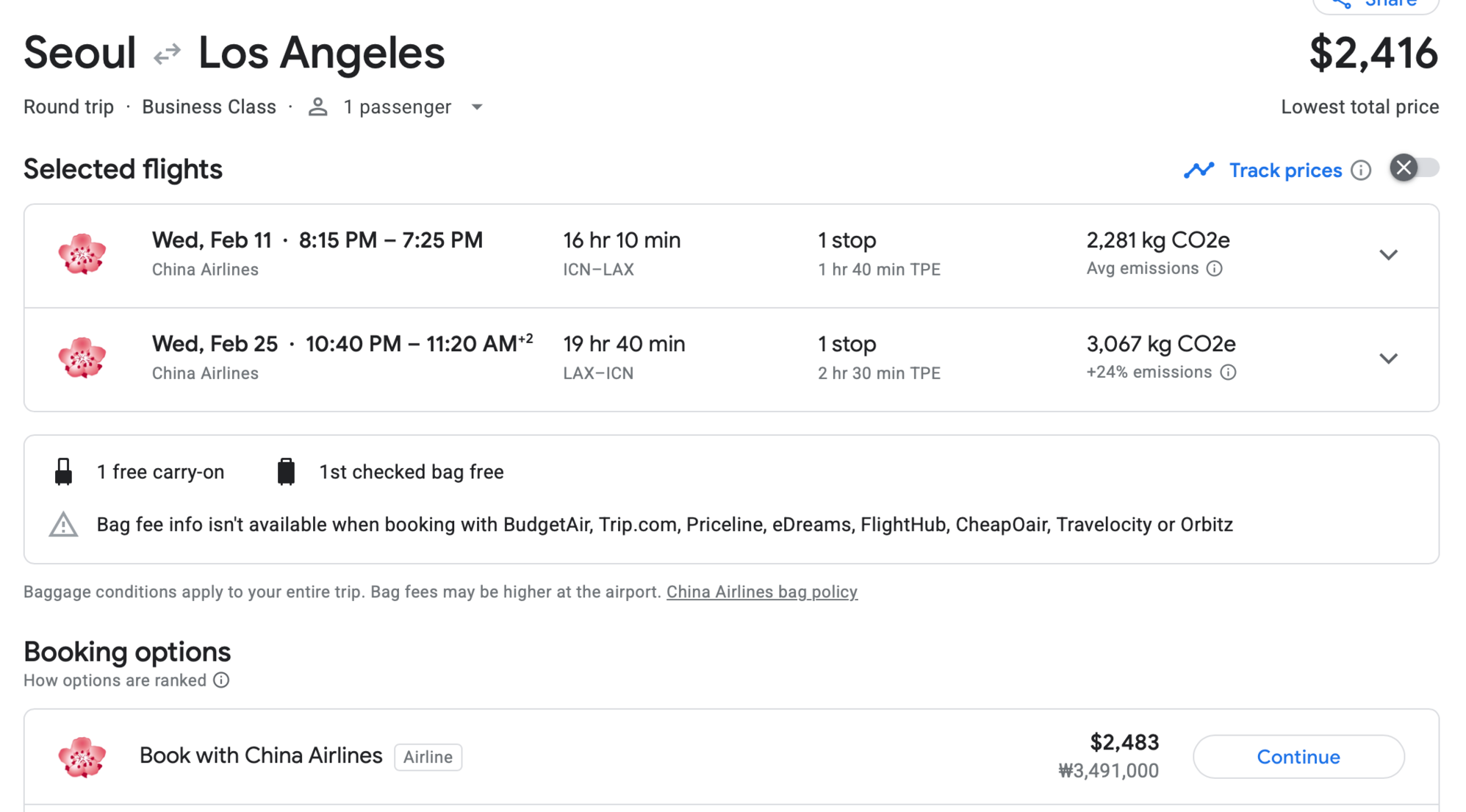
Task: Open the +24% emissions info icon
Action: 1229,373
